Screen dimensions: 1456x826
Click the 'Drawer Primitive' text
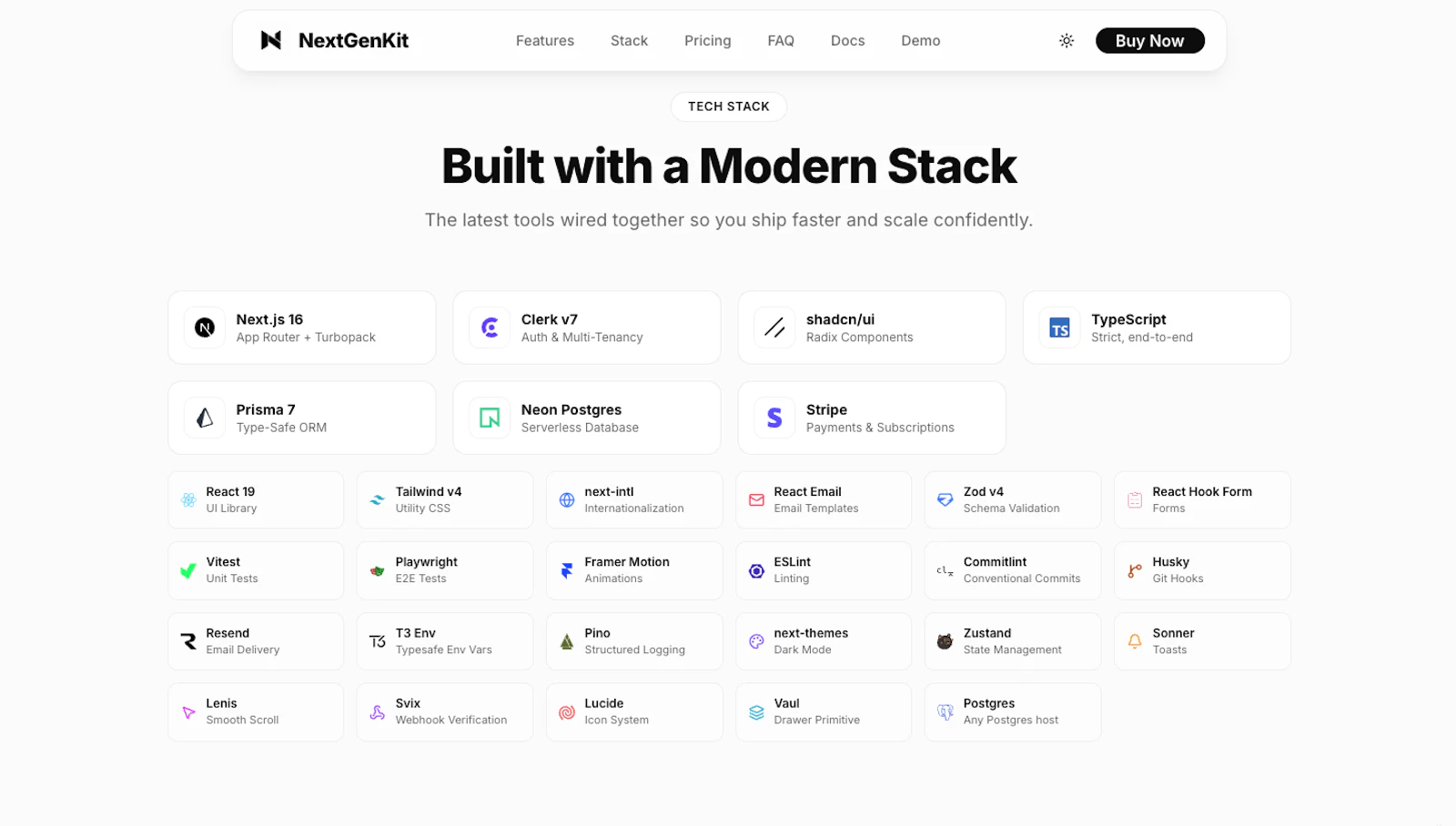pos(817,720)
